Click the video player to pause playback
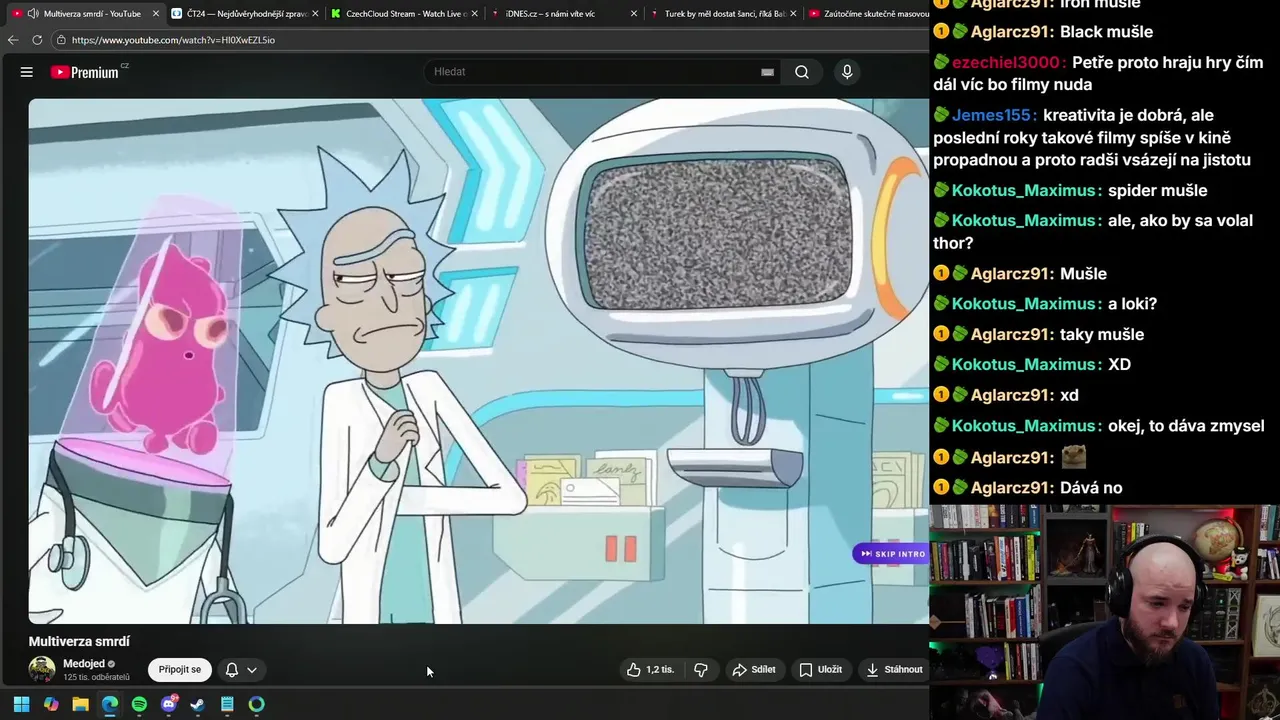 tap(478, 361)
